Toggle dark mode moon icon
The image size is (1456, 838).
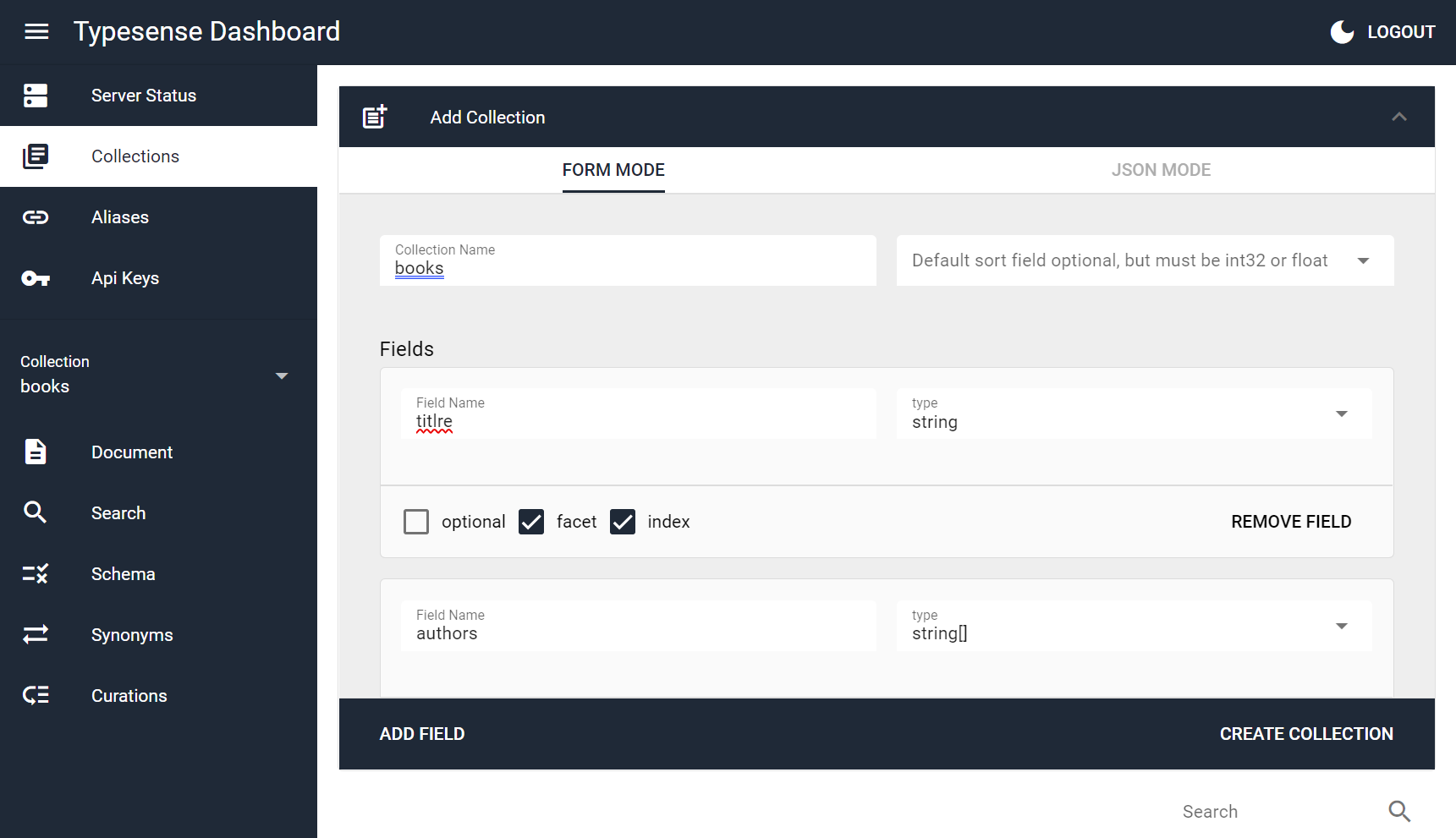pos(1342,32)
